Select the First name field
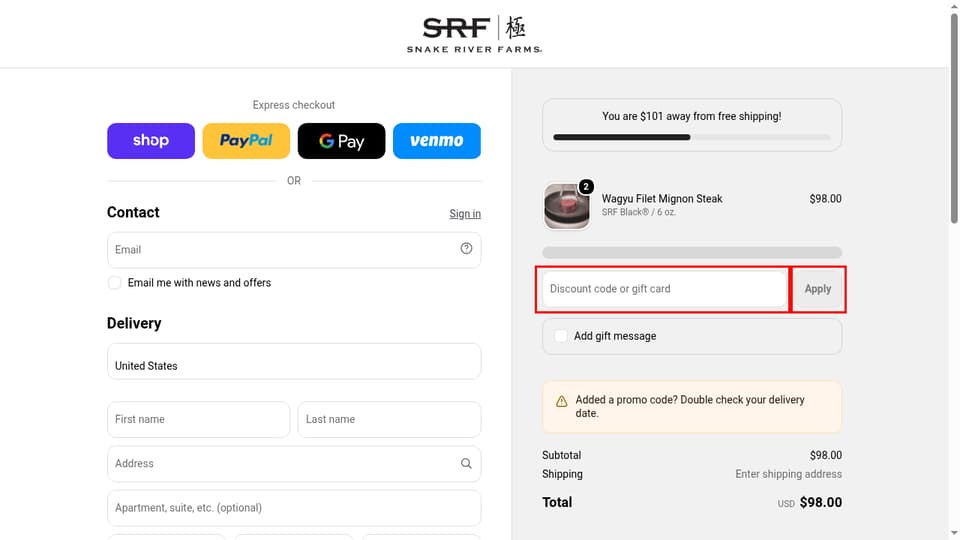This screenshot has width=960, height=540. click(198, 419)
